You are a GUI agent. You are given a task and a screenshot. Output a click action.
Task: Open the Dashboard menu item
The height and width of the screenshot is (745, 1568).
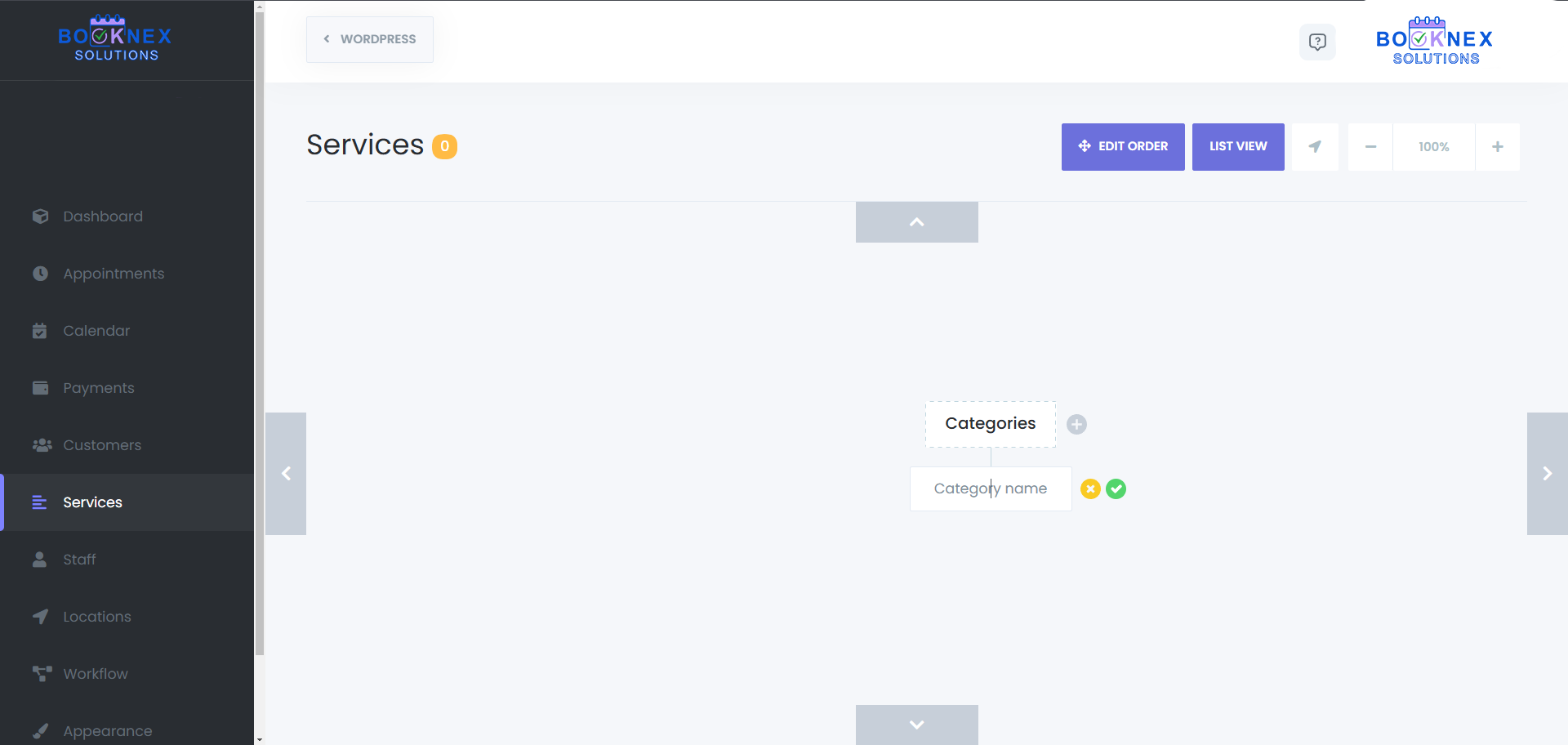pos(102,216)
